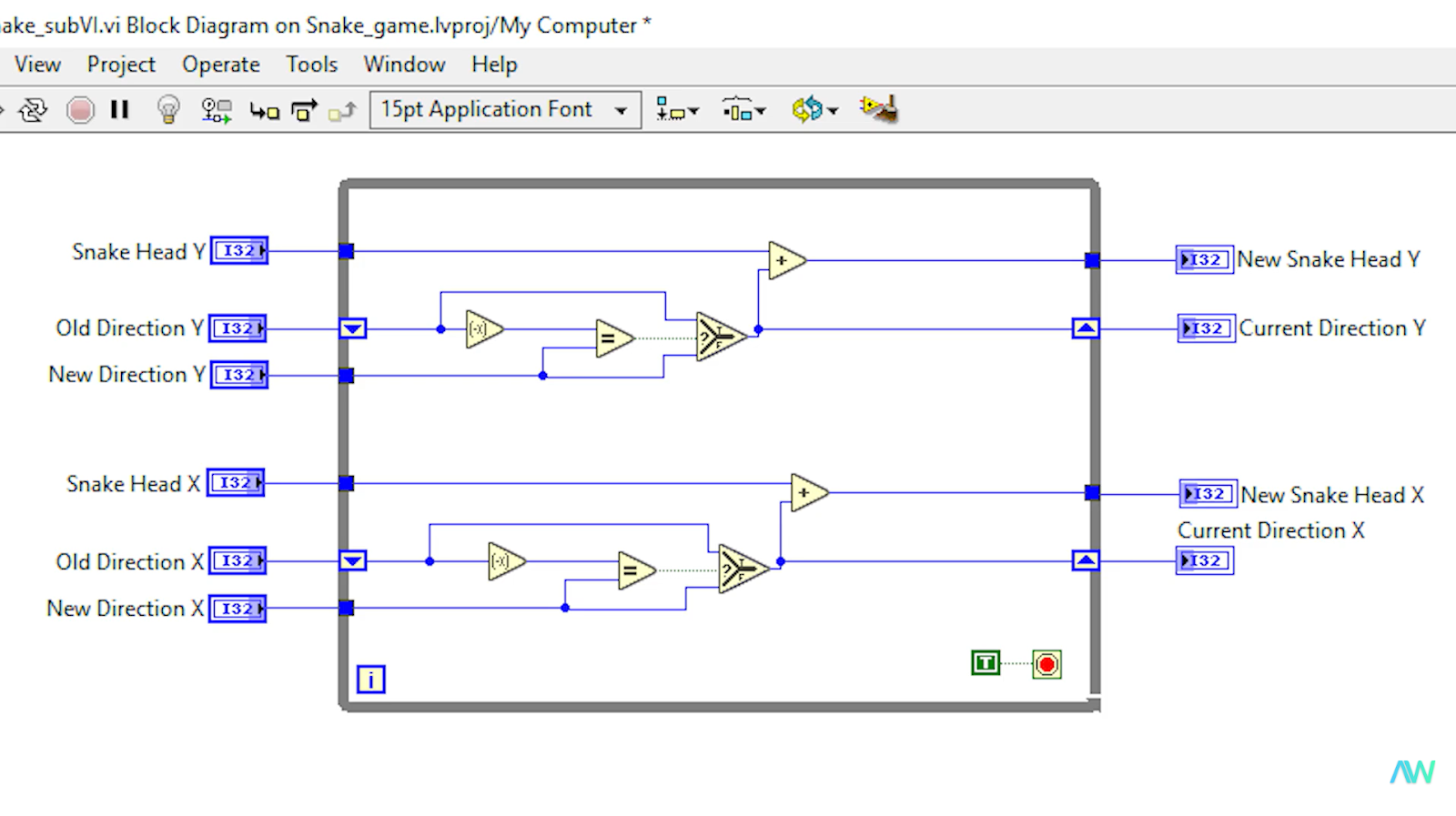Toggle Retain Wire Values button

pos(217,110)
